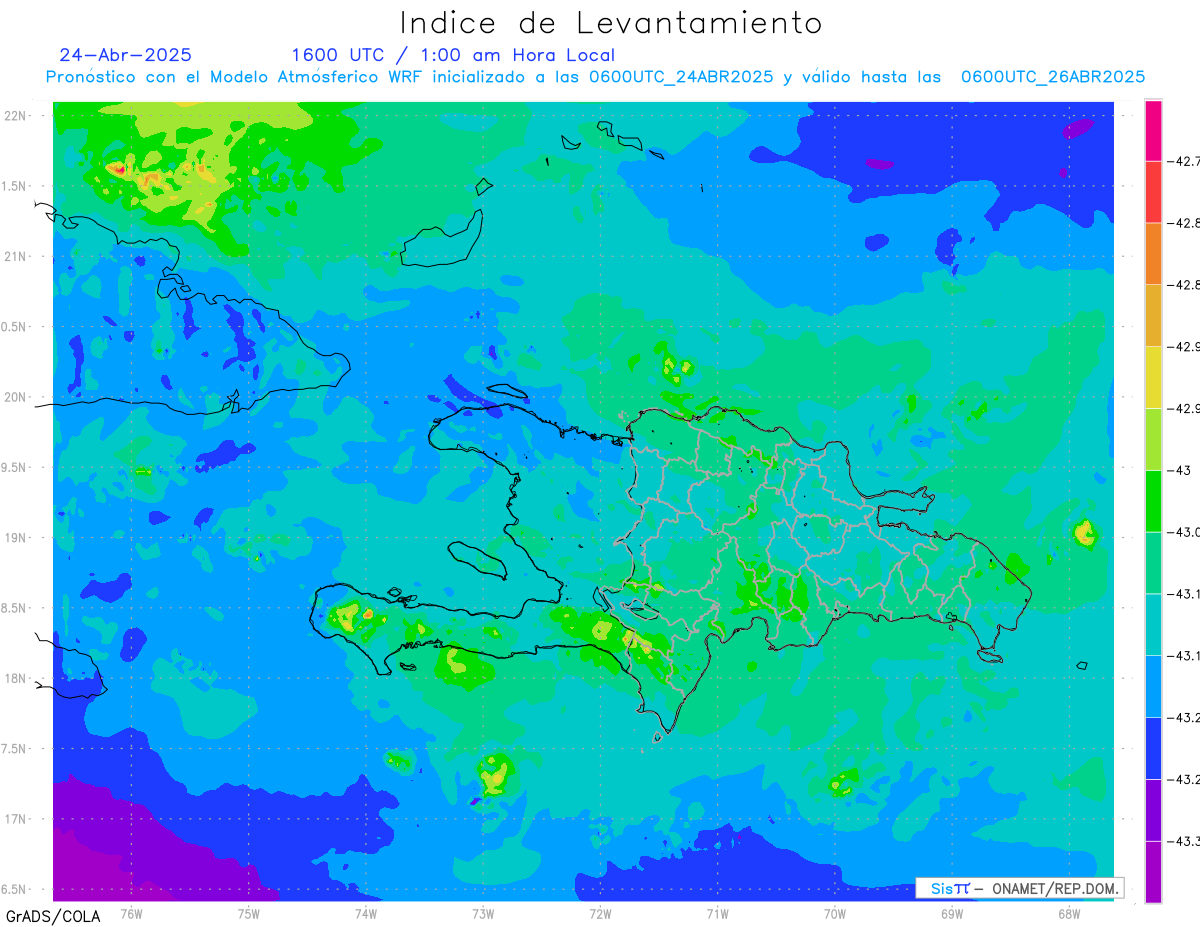1200x927 pixels.
Task: Select the '69W' longitude label
Action: [952, 913]
